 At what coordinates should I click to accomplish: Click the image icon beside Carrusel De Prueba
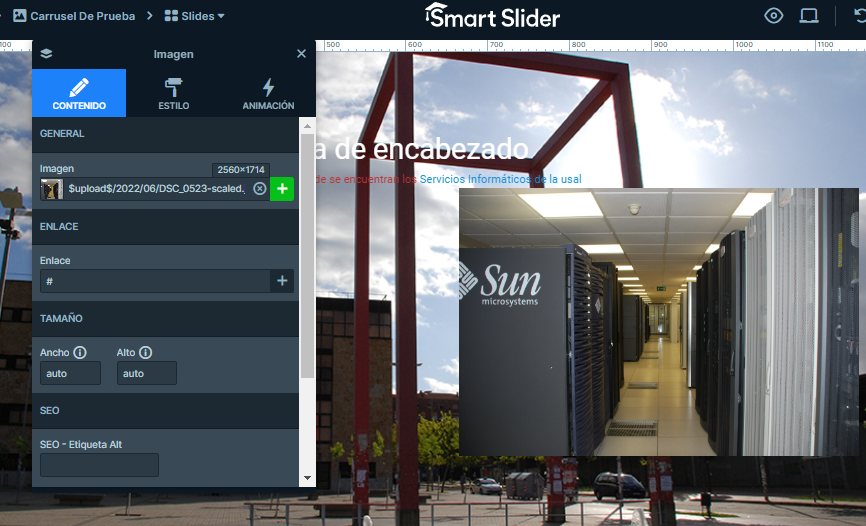[x=20, y=15]
